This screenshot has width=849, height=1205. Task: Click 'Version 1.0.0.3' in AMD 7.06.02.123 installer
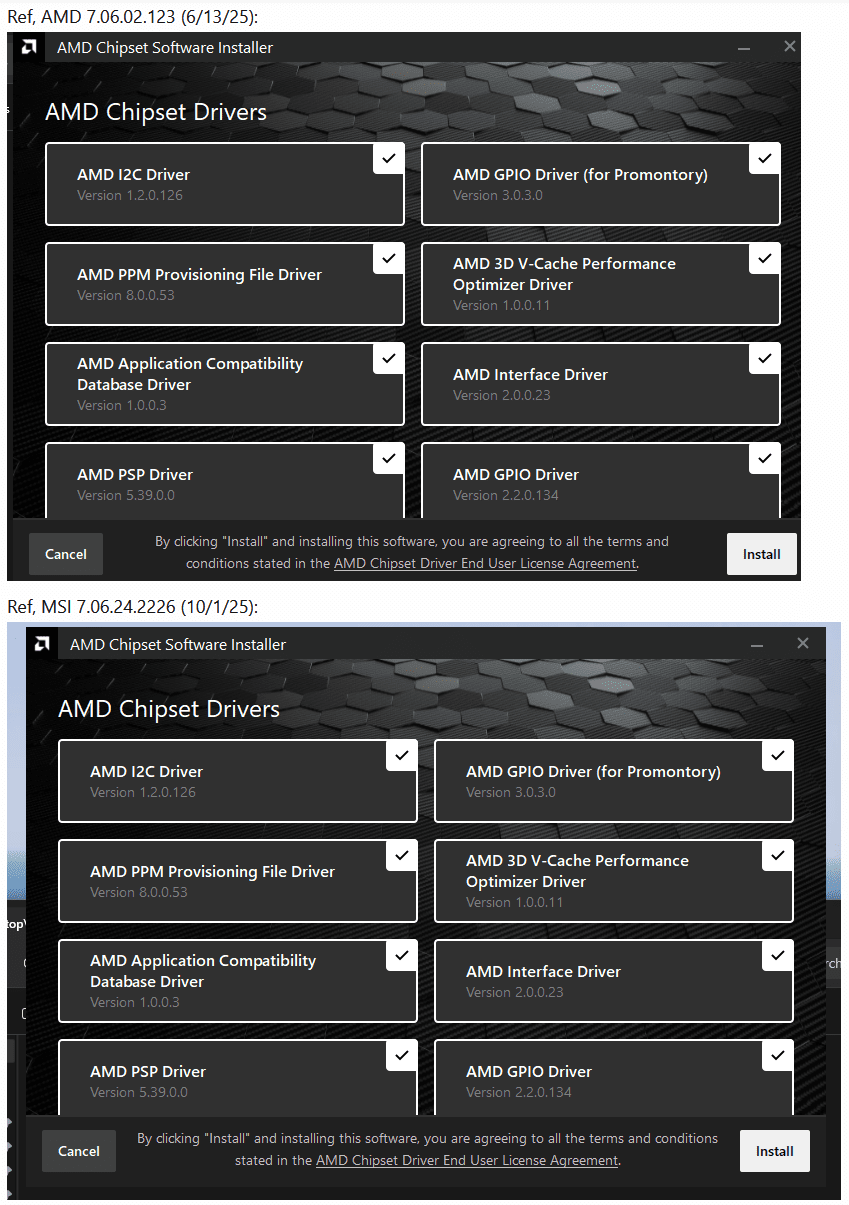click(x=122, y=405)
